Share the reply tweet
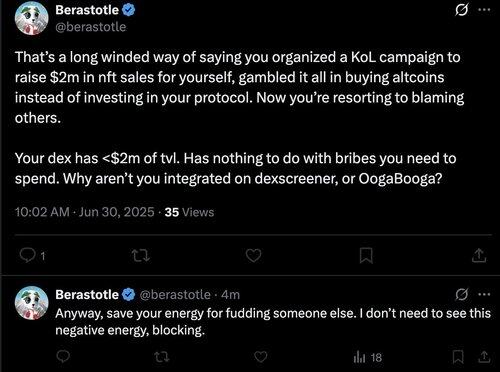The height and width of the screenshot is (372, 500). [484, 357]
